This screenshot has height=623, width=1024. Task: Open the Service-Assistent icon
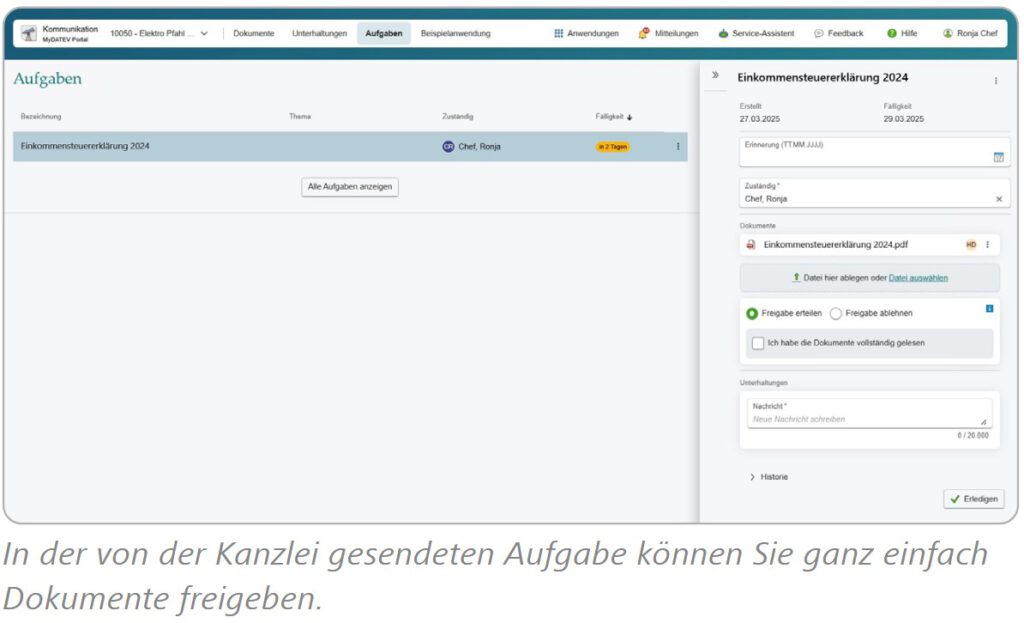pyautogui.click(x=722, y=33)
